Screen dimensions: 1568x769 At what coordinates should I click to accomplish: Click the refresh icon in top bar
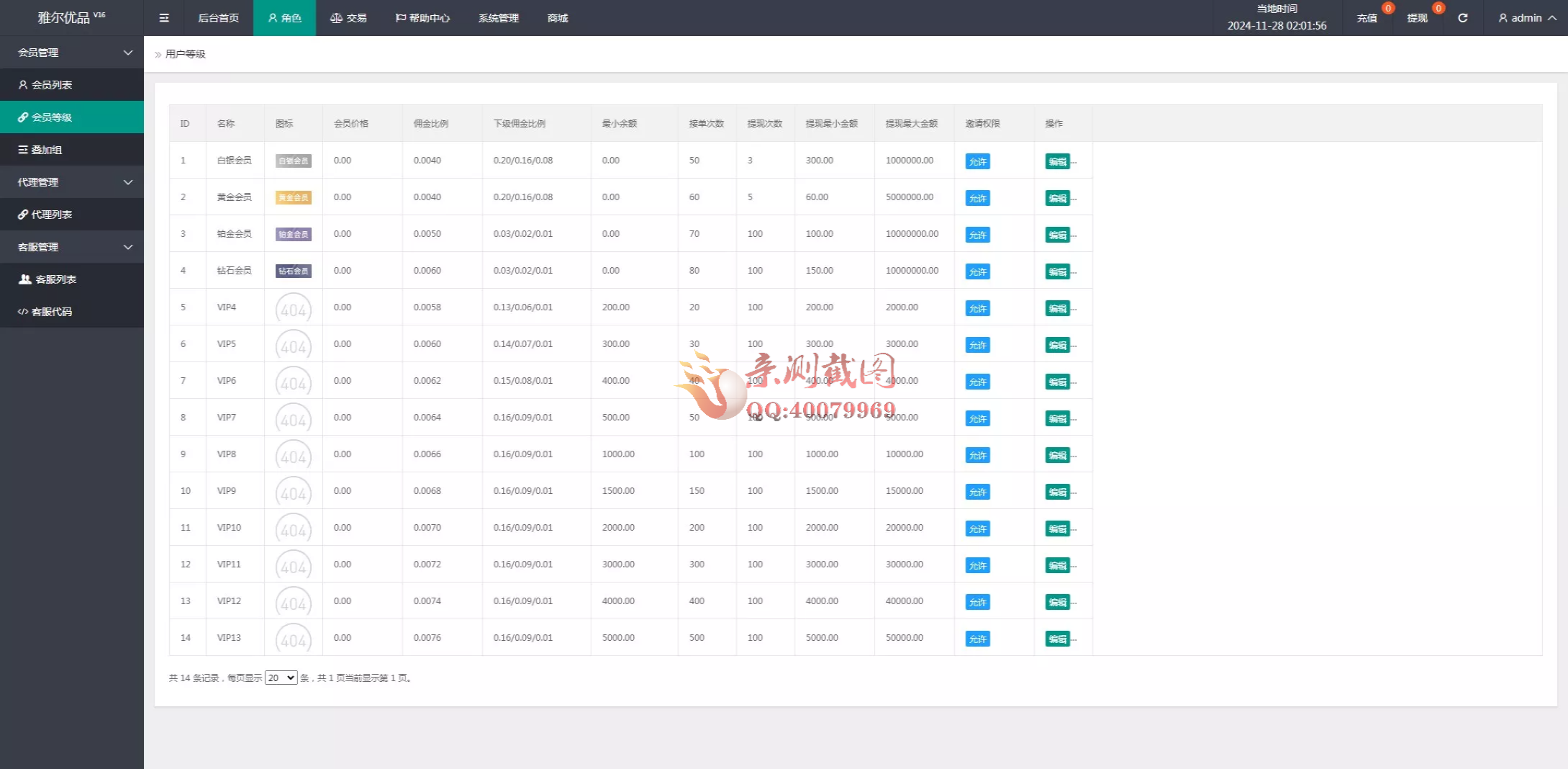coord(1462,18)
